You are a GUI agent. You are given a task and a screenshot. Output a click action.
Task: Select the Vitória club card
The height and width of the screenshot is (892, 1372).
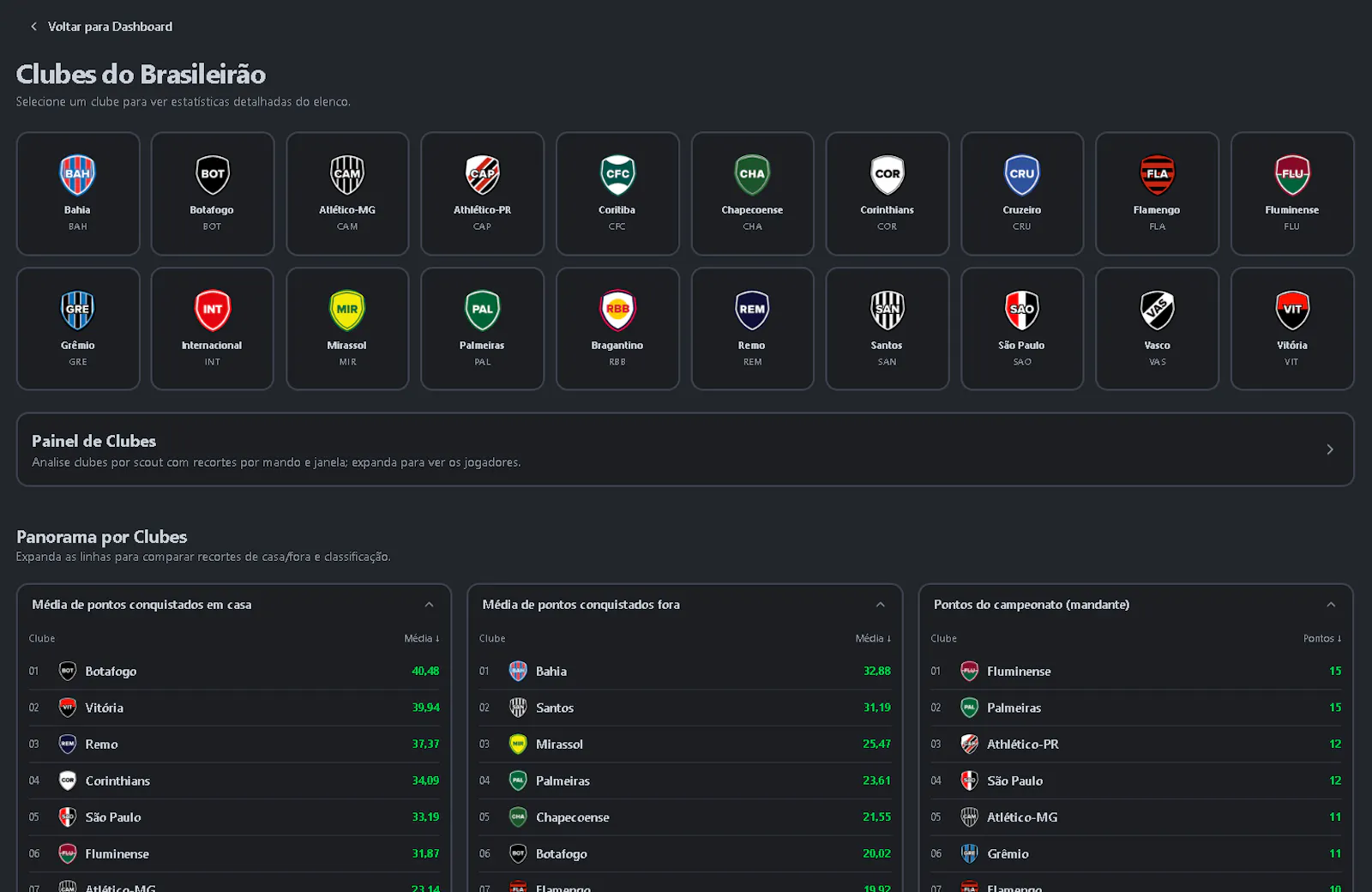[x=1292, y=329]
